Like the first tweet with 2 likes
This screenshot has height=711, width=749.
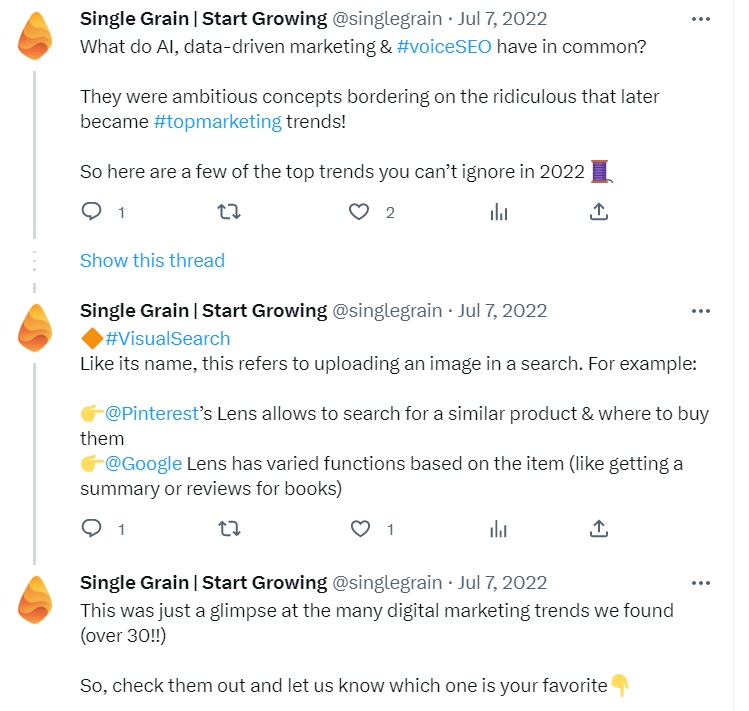click(x=360, y=212)
